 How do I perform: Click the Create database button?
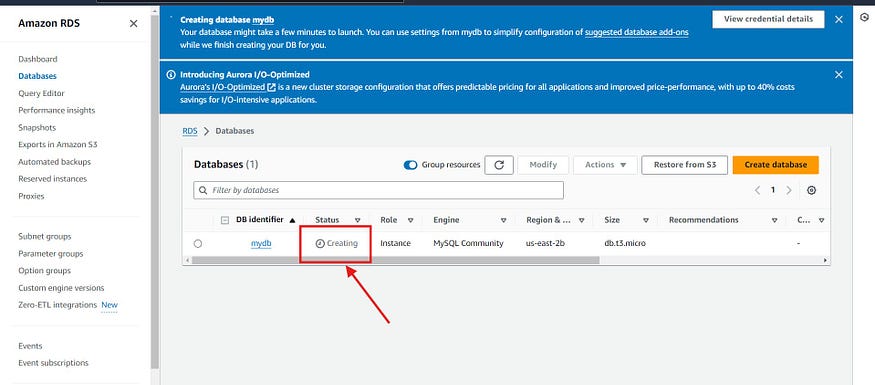click(x=776, y=165)
